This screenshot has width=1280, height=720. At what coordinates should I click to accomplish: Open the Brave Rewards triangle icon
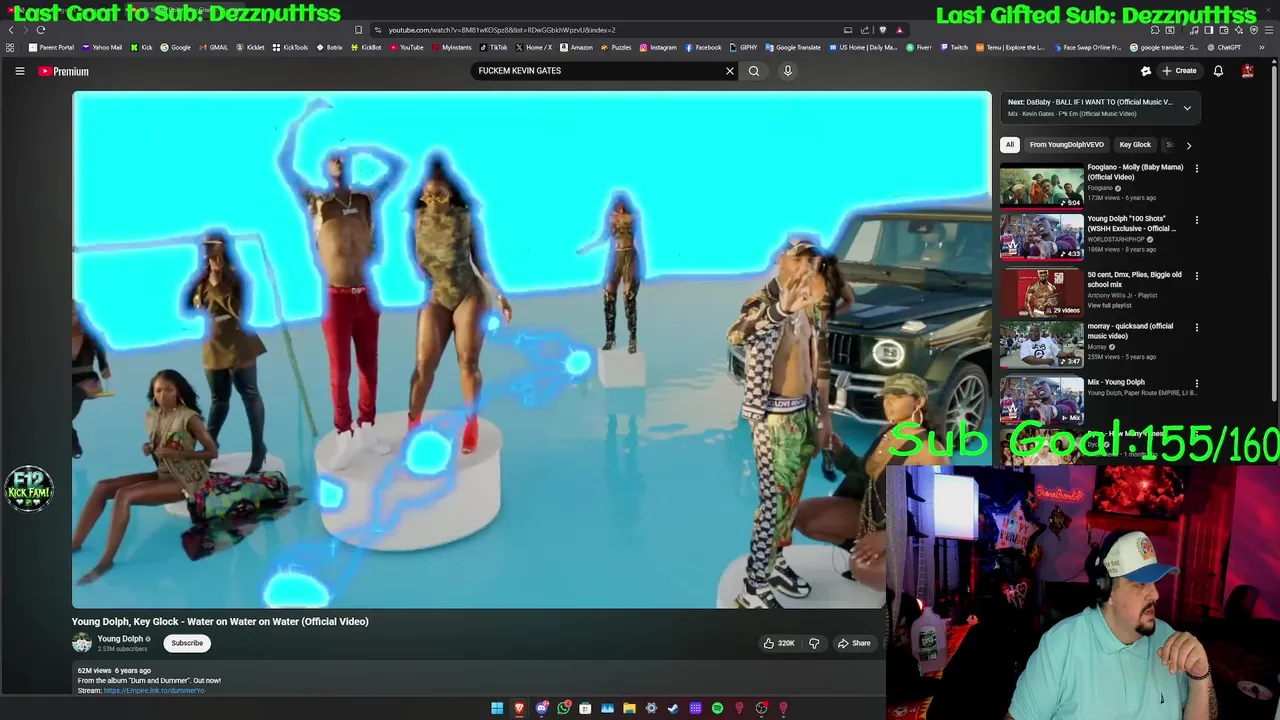pos(899,30)
